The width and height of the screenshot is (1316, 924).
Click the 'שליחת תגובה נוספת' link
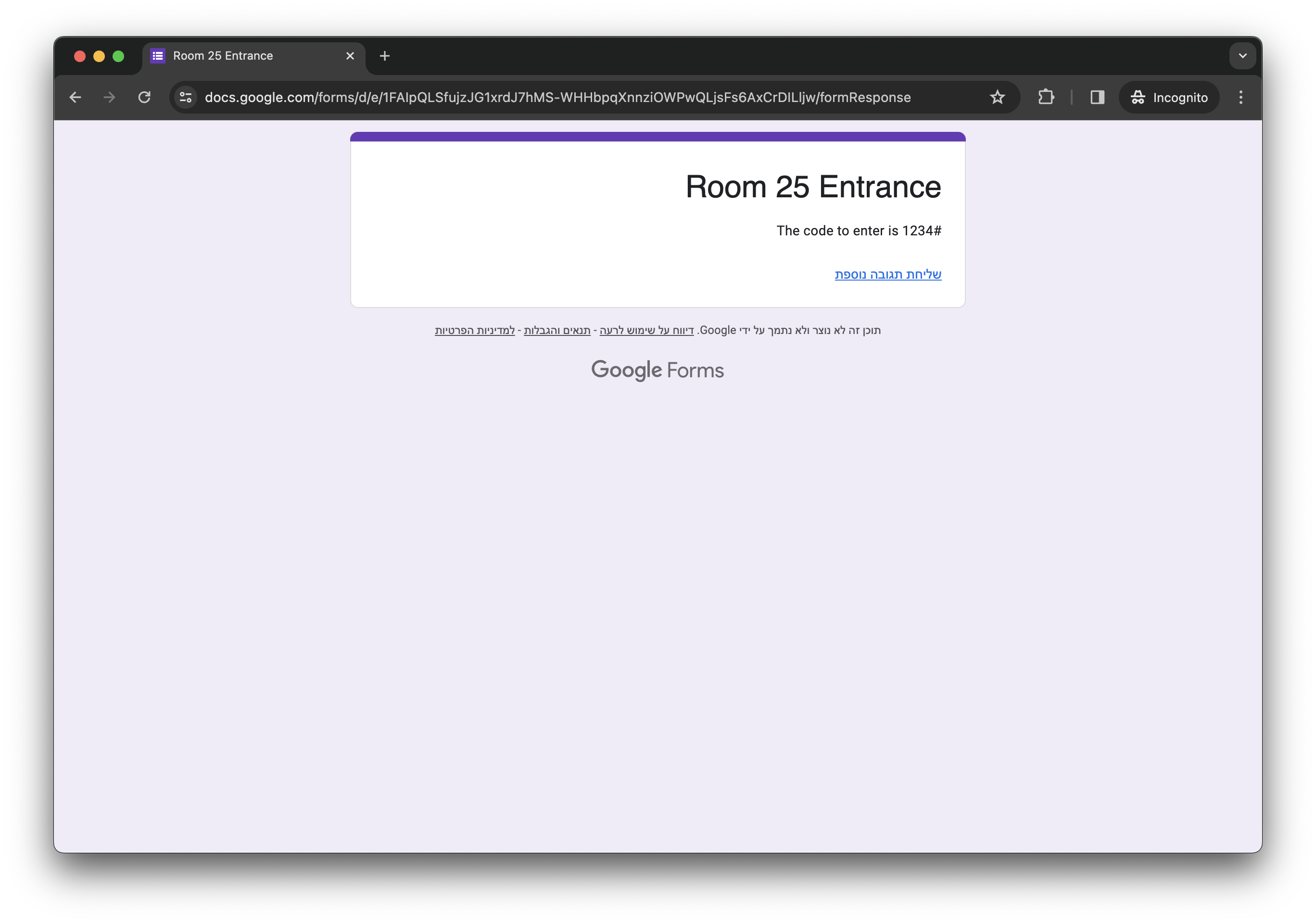tap(888, 275)
